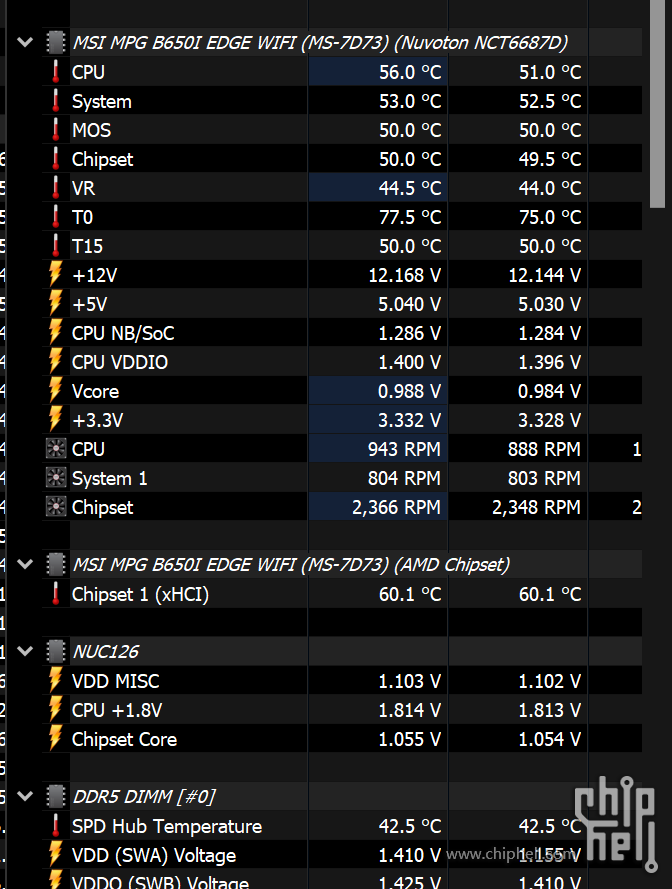Click thermometer icon of Chipset temperature row
This screenshot has width=672, height=889.
coord(56,159)
